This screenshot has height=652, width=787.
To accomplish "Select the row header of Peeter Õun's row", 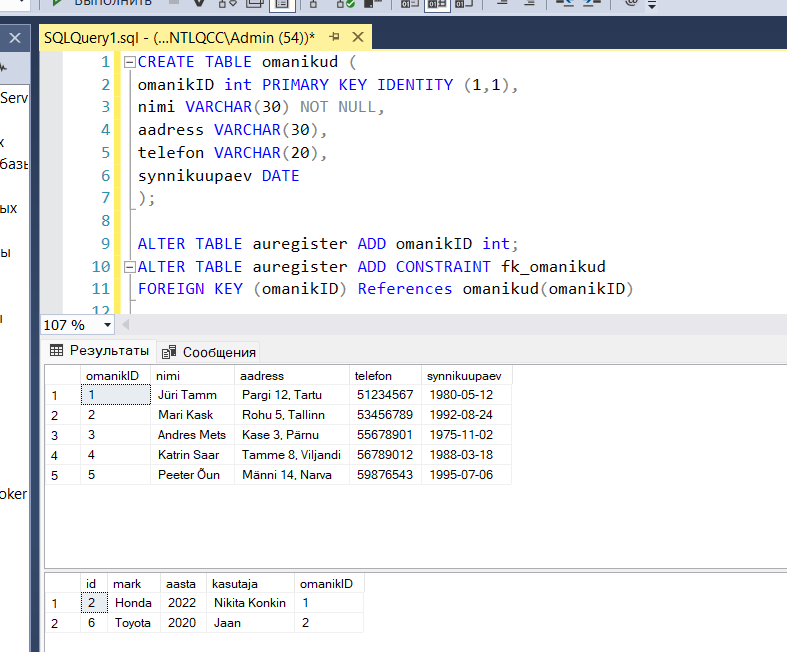I will coord(63,475).
